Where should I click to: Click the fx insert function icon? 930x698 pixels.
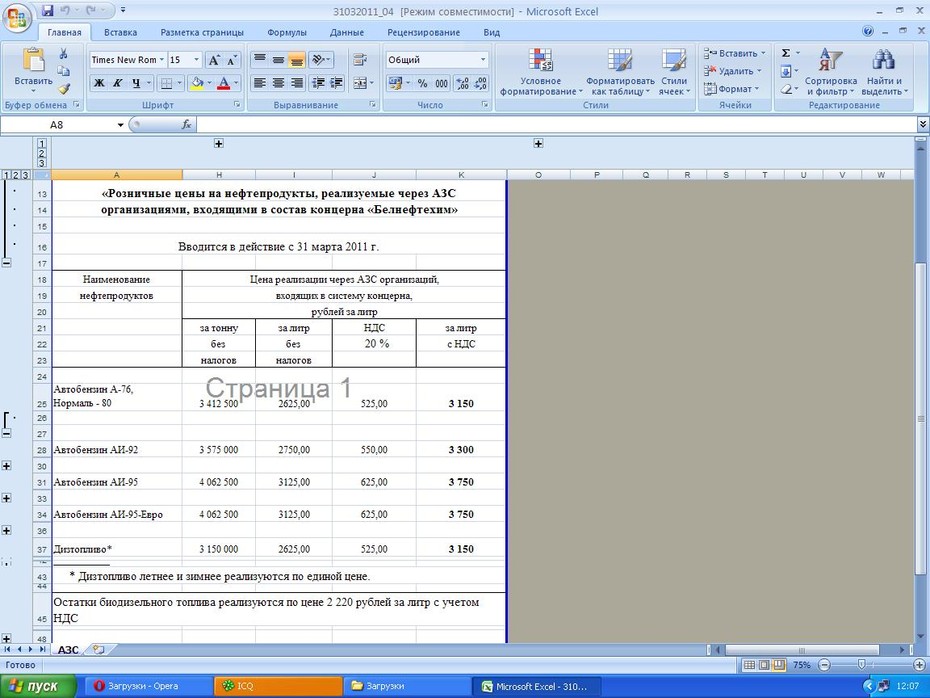pyautogui.click(x=186, y=124)
